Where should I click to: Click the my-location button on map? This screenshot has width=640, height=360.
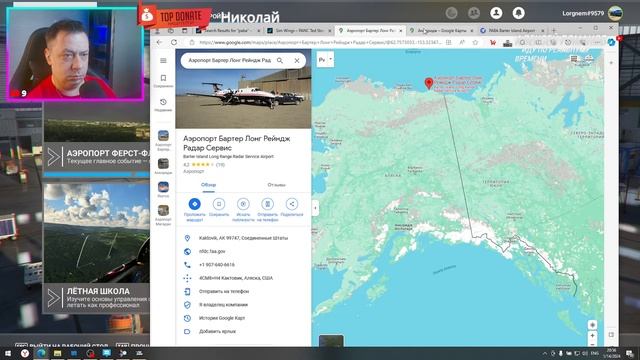click(x=592, y=325)
